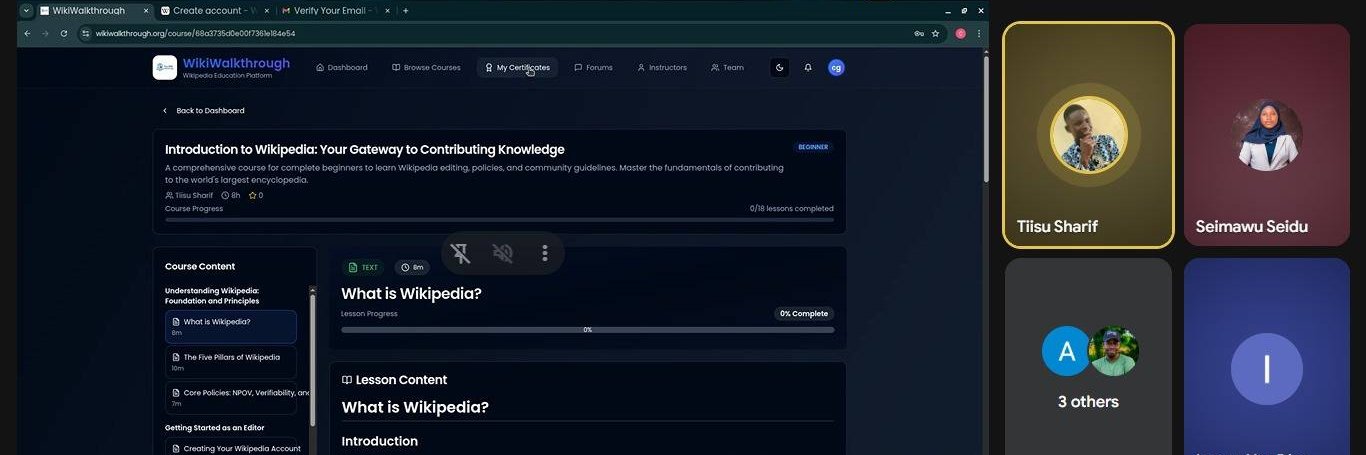Click the star rating 0 in course header
This screenshot has width=1366, height=455.
[256, 195]
